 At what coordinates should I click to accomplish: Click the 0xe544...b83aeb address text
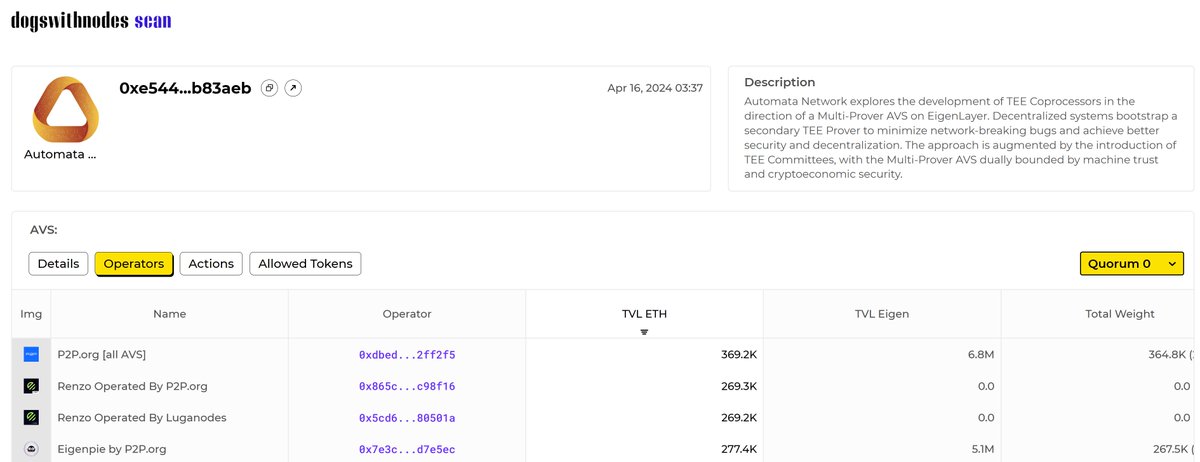point(185,88)
